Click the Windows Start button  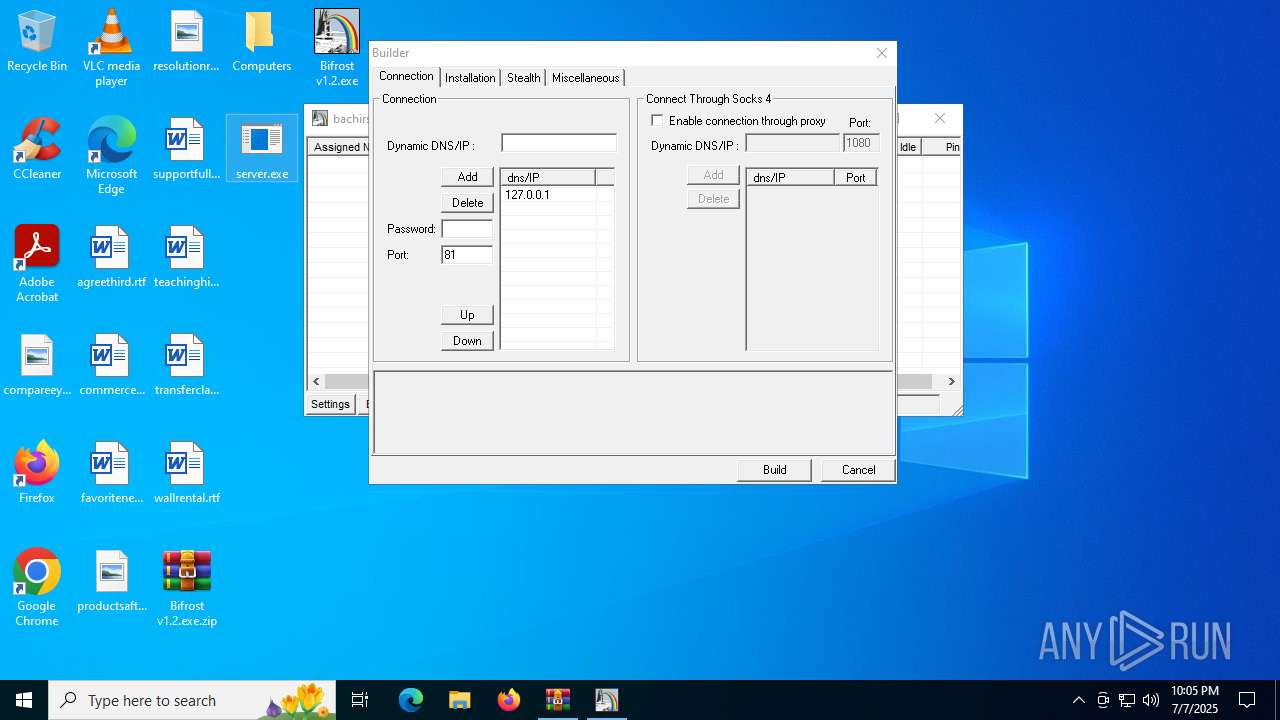pyautogui.click(x=24, y=700)
